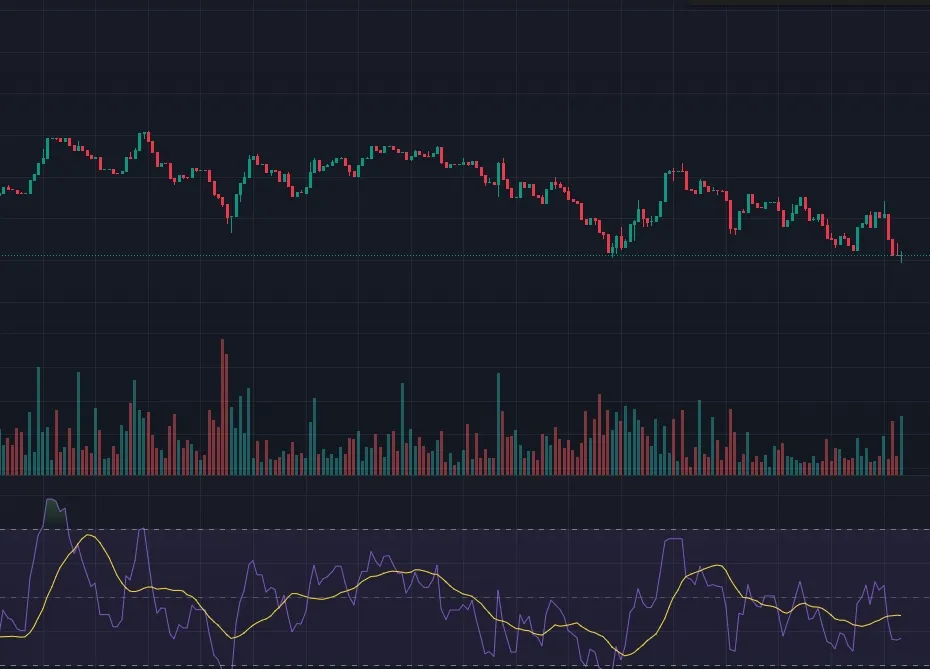Screen dimensions: 930x669
Task: Click the green shaded overbought area of oscillator
Action: [53, 514]
